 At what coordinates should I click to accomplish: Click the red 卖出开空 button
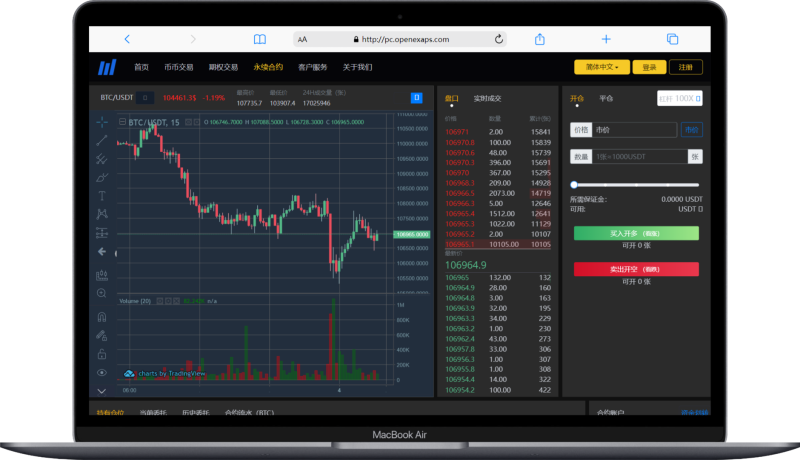[636, 269]
